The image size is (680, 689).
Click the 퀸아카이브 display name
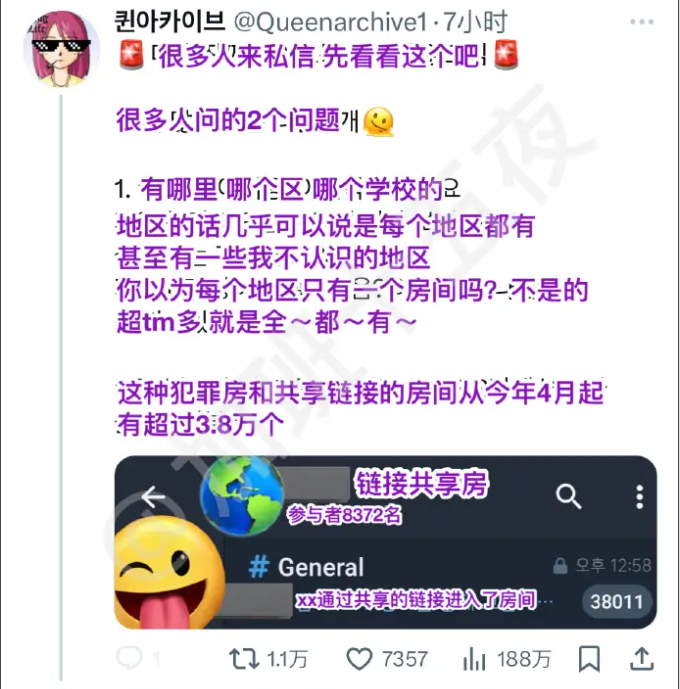[x=170, y=22]
